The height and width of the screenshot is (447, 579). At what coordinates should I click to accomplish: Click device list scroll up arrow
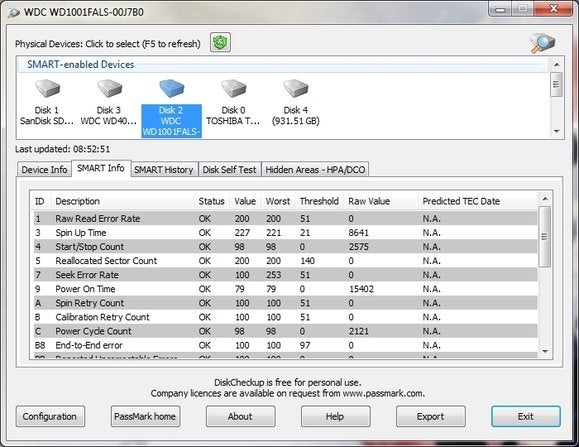556,65
